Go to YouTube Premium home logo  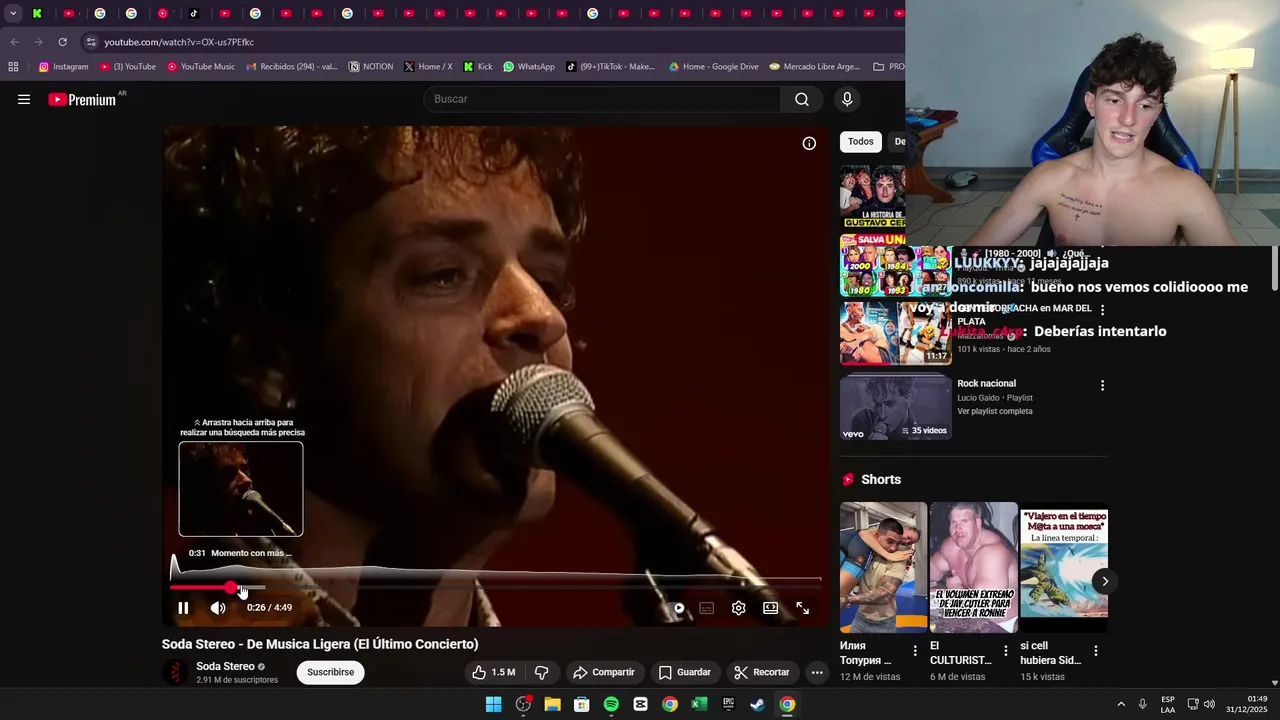point(82,99)
